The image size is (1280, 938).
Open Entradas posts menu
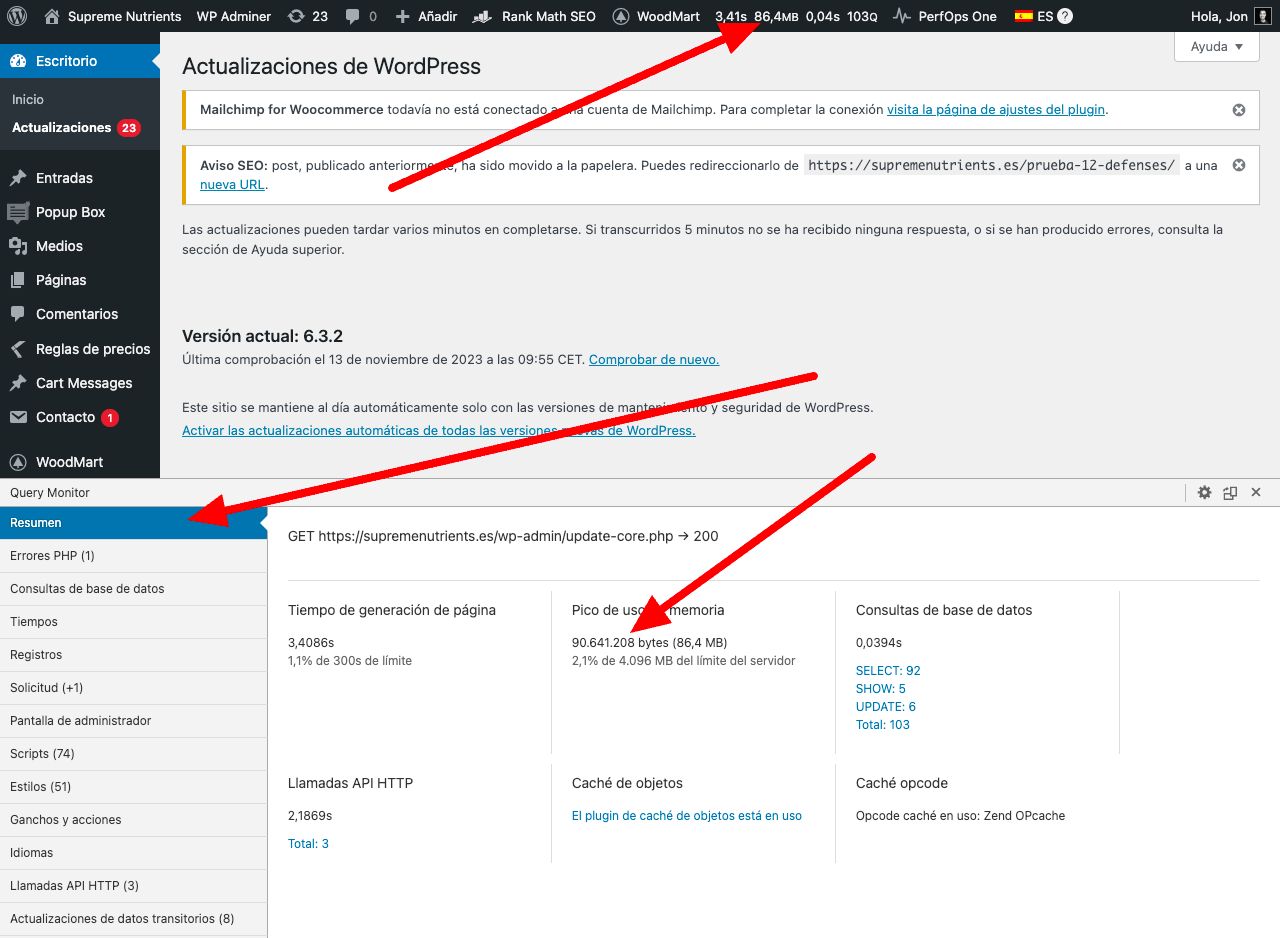coord(80,178)
